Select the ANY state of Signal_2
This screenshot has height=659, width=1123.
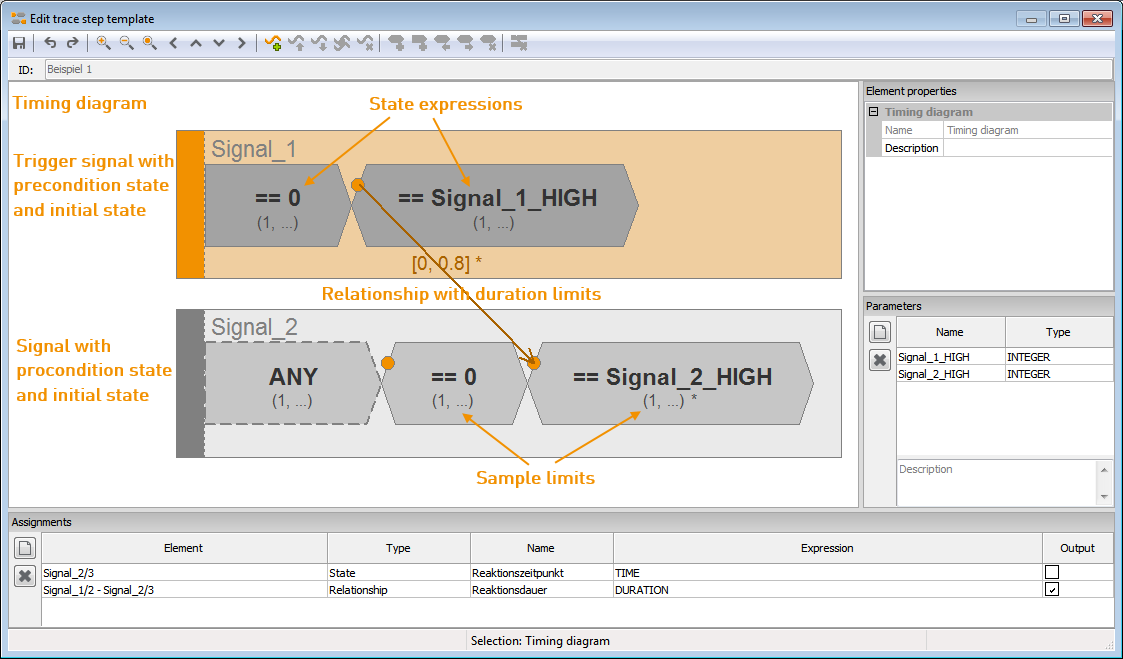pyautogui.click(x=292, y=383)
